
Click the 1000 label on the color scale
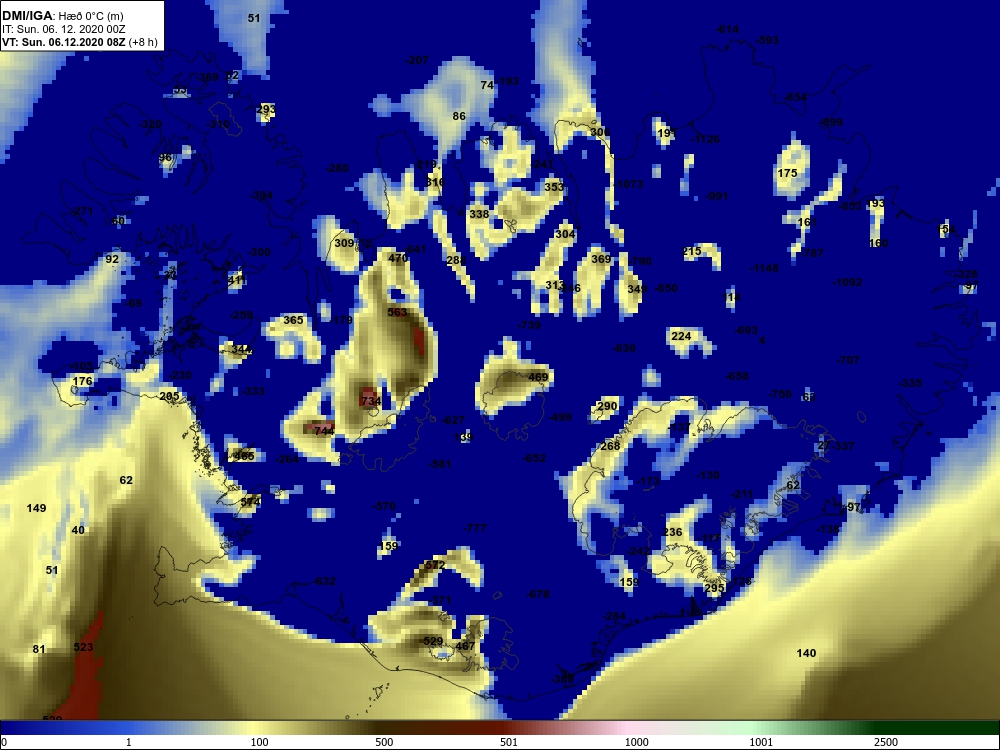point(636,742)
